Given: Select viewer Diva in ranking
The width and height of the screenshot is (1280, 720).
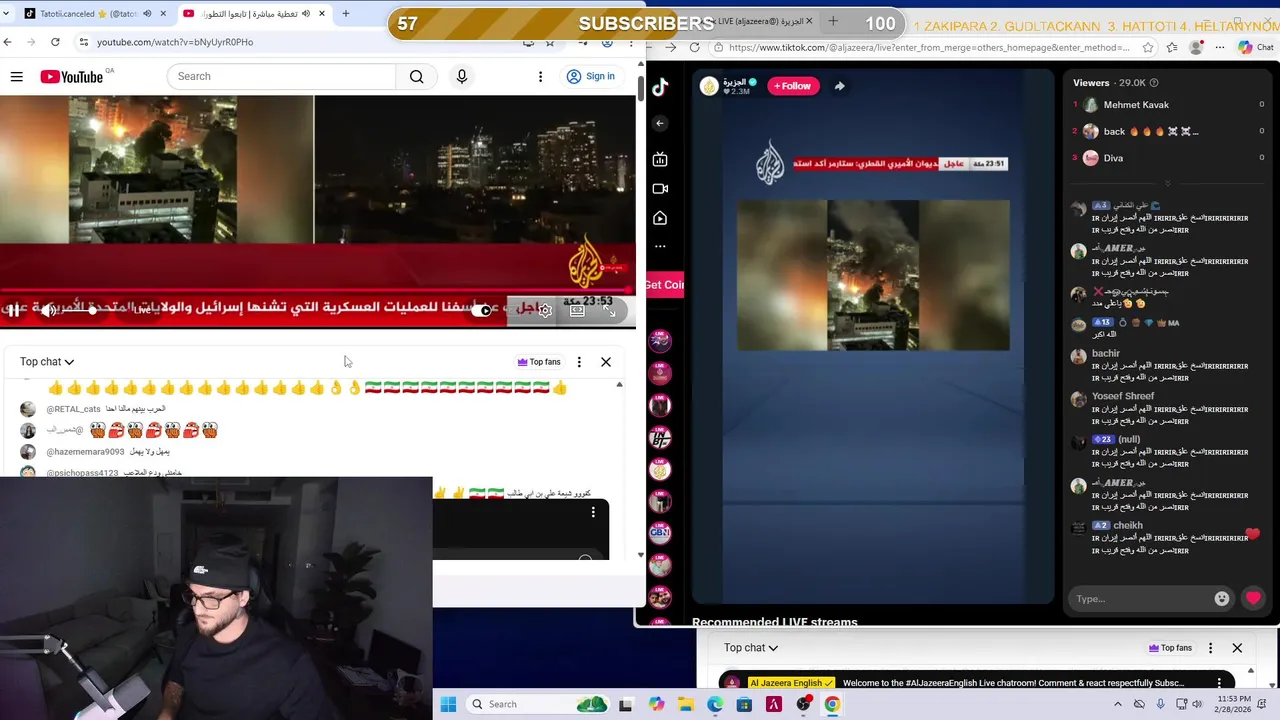Looking at the screenshot, I should point(1113,158).
